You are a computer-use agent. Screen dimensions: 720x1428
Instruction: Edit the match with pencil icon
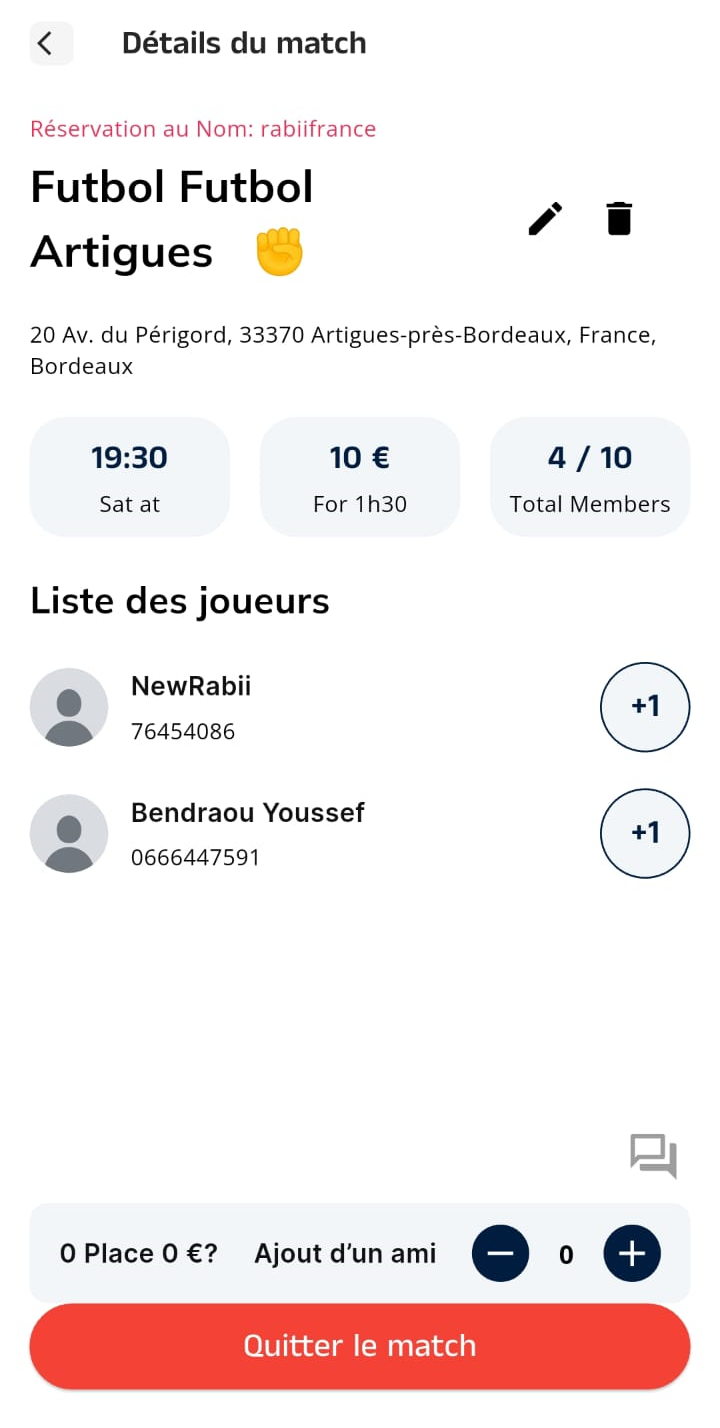[x=545, y=218]
